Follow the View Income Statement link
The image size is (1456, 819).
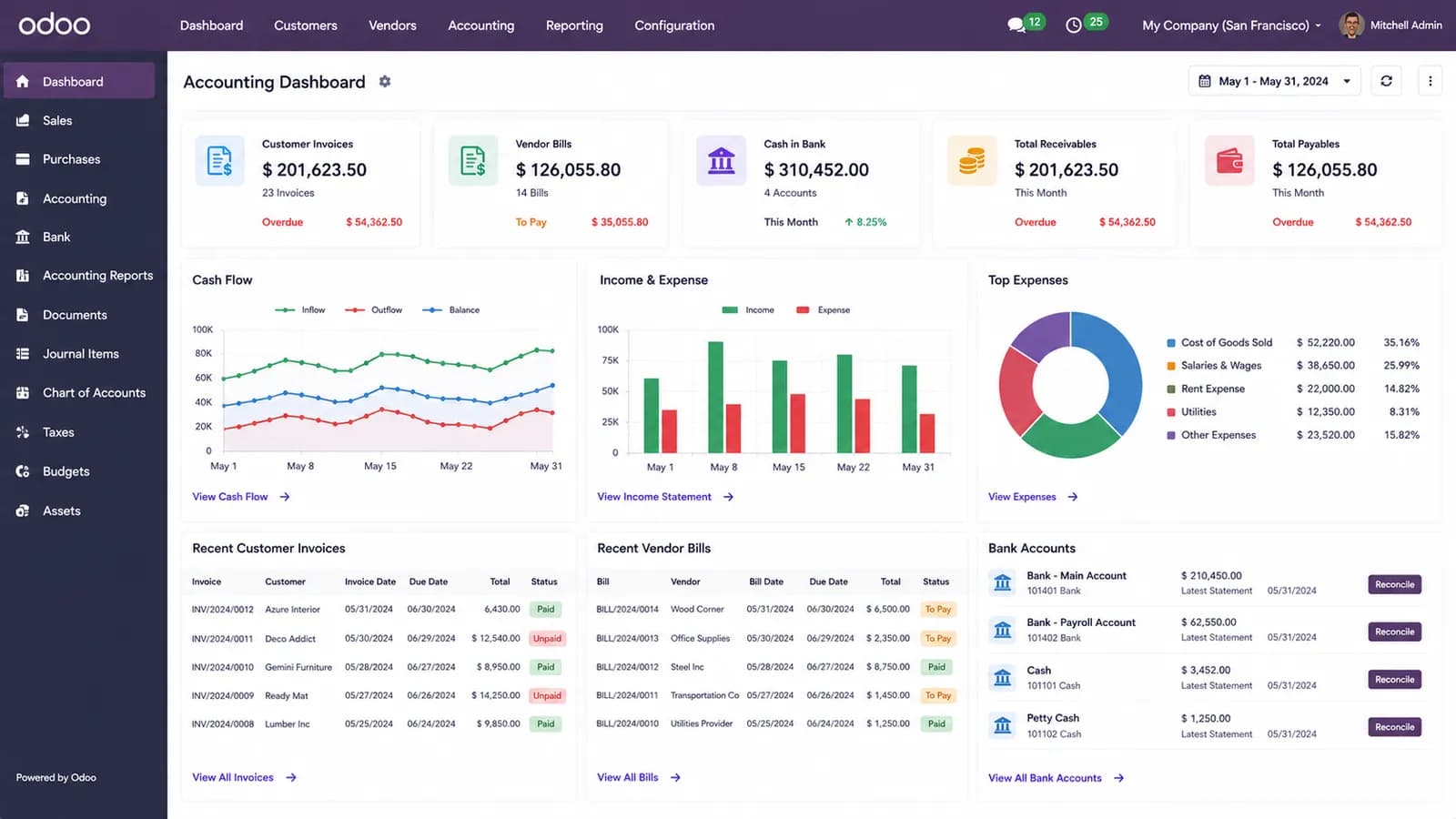click(665, 497)
